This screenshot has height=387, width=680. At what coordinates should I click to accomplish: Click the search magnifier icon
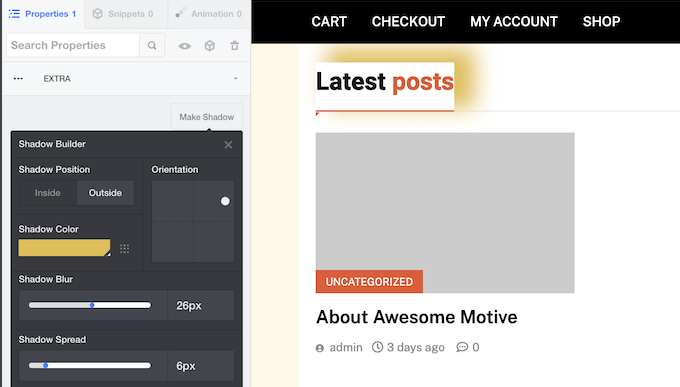pyautogui.click(x=152, y=46)
